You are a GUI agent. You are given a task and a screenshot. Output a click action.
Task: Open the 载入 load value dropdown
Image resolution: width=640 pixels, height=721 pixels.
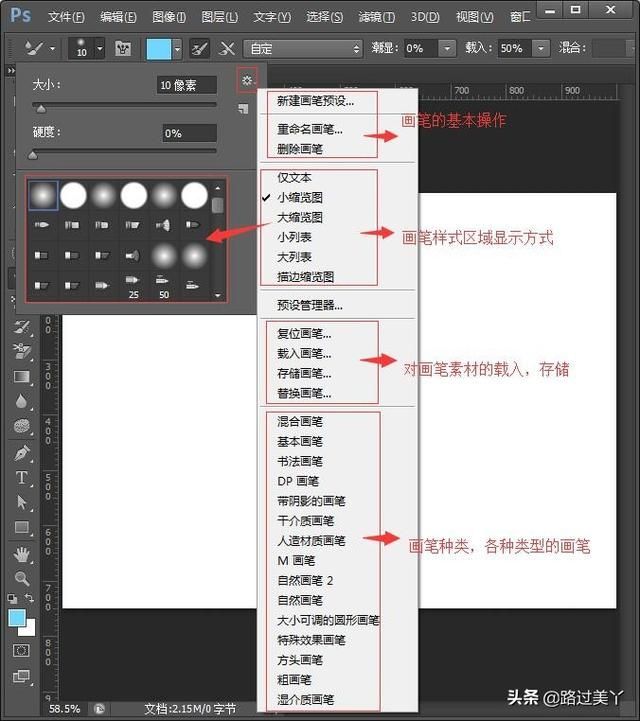541,48
